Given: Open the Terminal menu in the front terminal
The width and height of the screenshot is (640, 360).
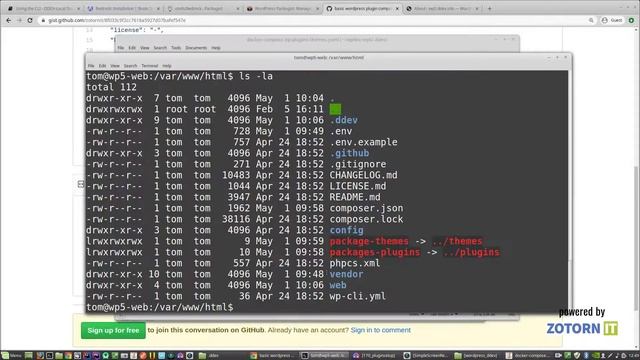Looking at the screenshot, I should coord(150,66).
